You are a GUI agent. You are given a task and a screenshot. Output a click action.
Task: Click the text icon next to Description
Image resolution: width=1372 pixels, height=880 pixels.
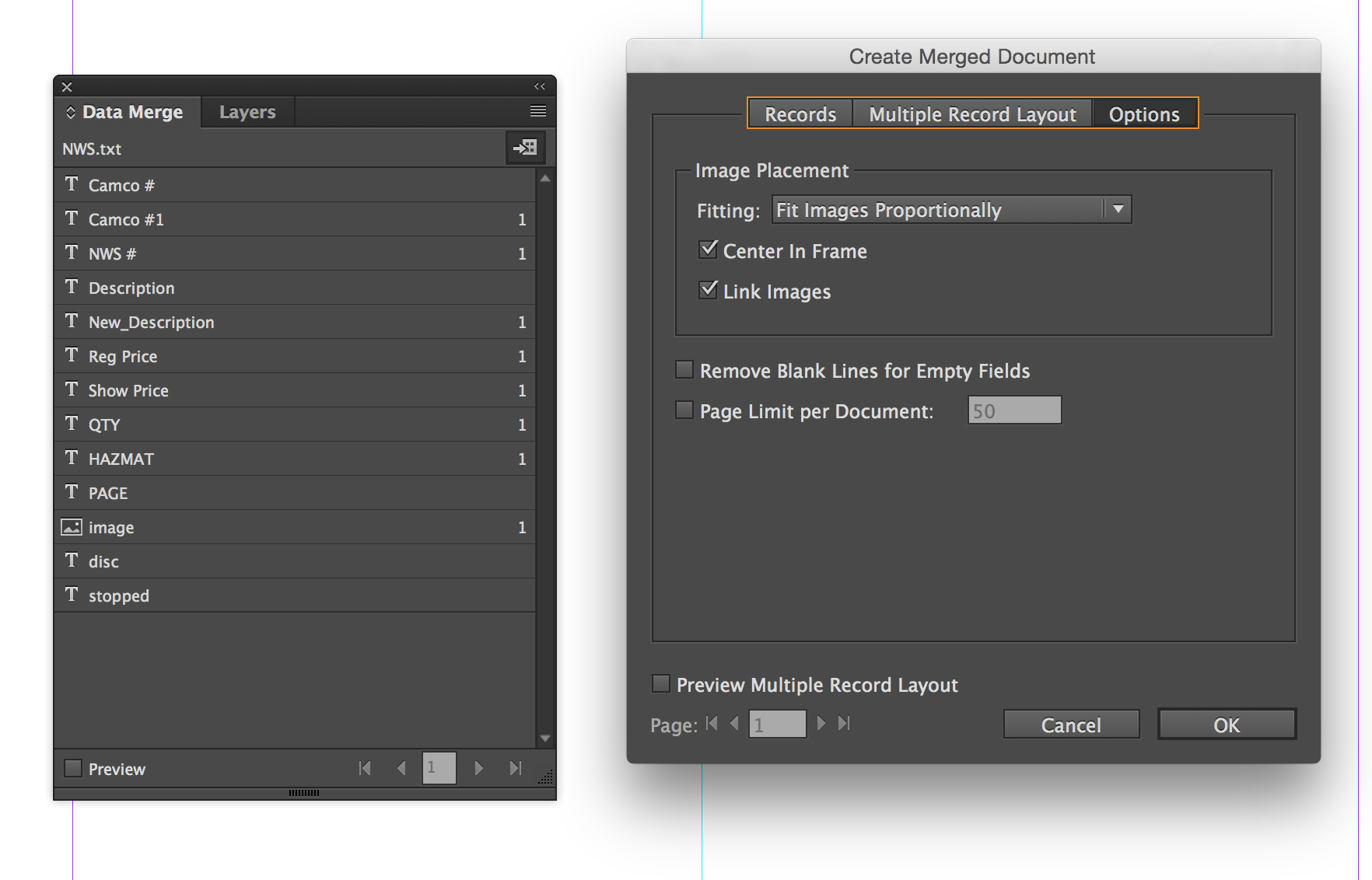(x=72, y=287)
